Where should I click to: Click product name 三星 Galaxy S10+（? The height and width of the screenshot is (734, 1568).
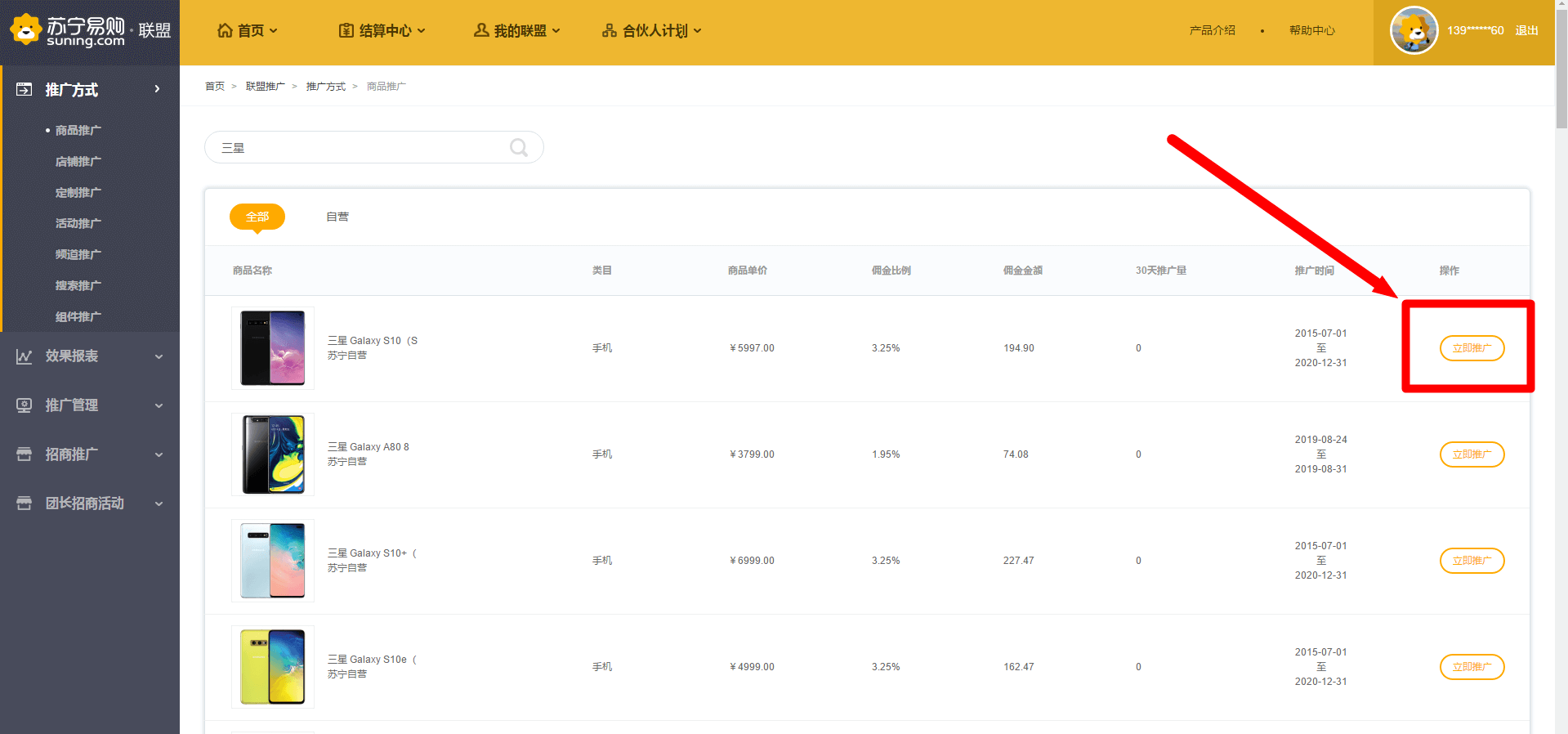click(373, 553)
